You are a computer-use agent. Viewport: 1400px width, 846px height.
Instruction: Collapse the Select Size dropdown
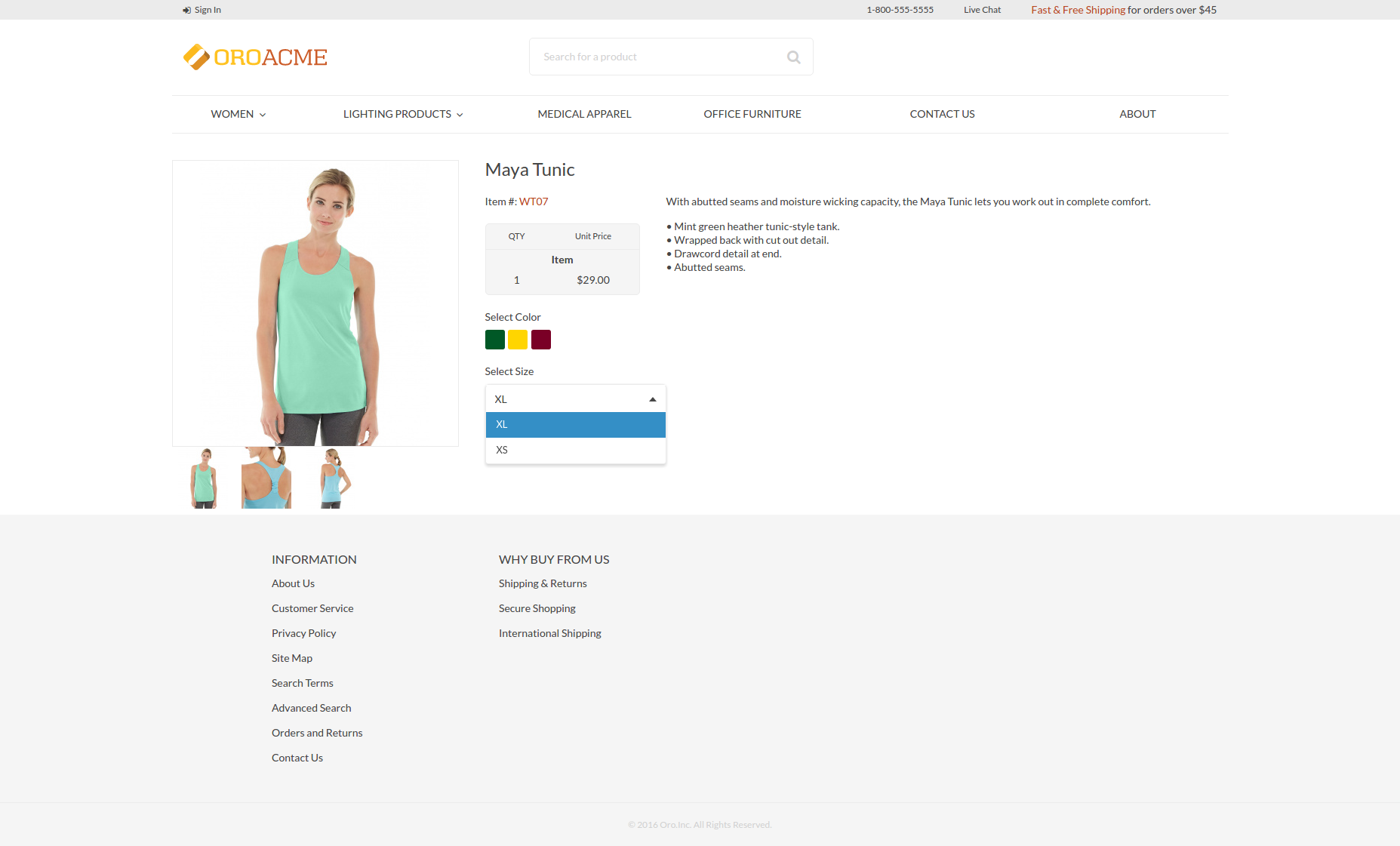coord(652,399)
